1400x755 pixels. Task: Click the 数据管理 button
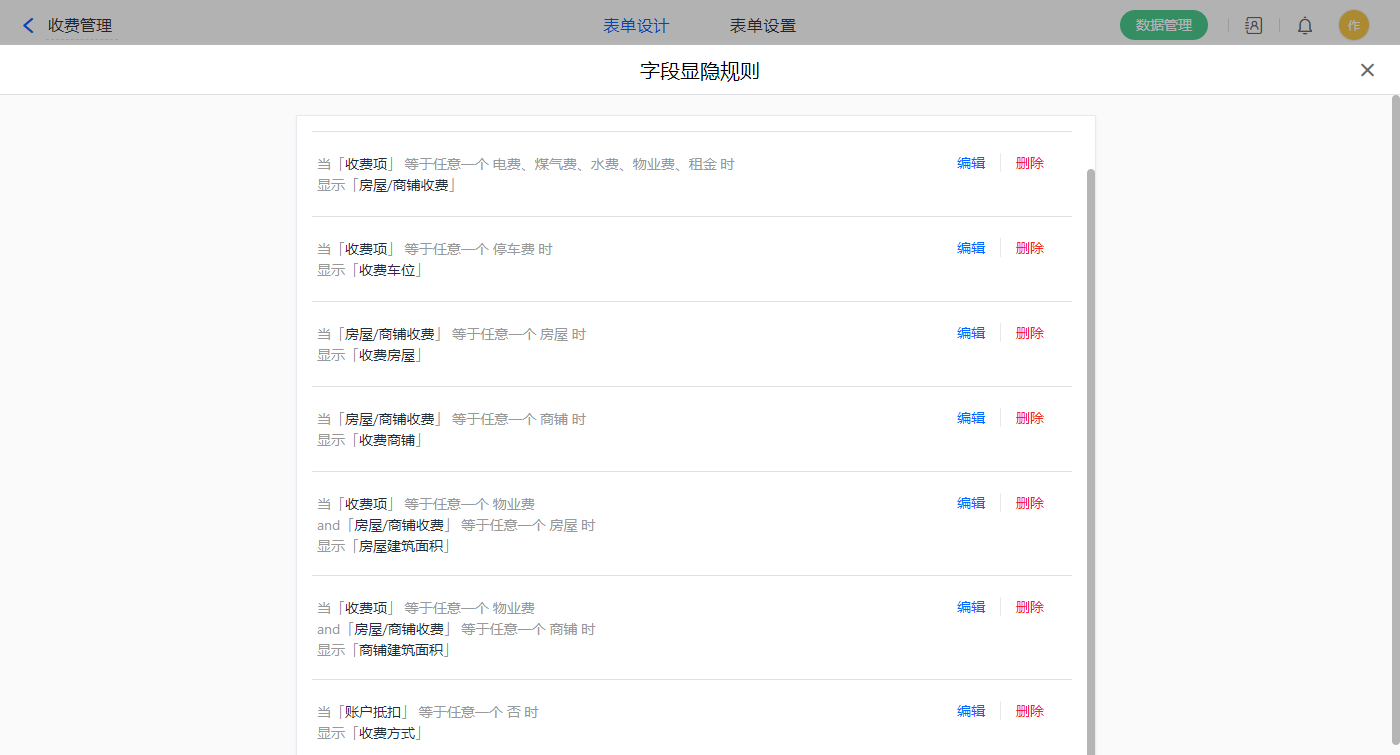coord(1163,26)
